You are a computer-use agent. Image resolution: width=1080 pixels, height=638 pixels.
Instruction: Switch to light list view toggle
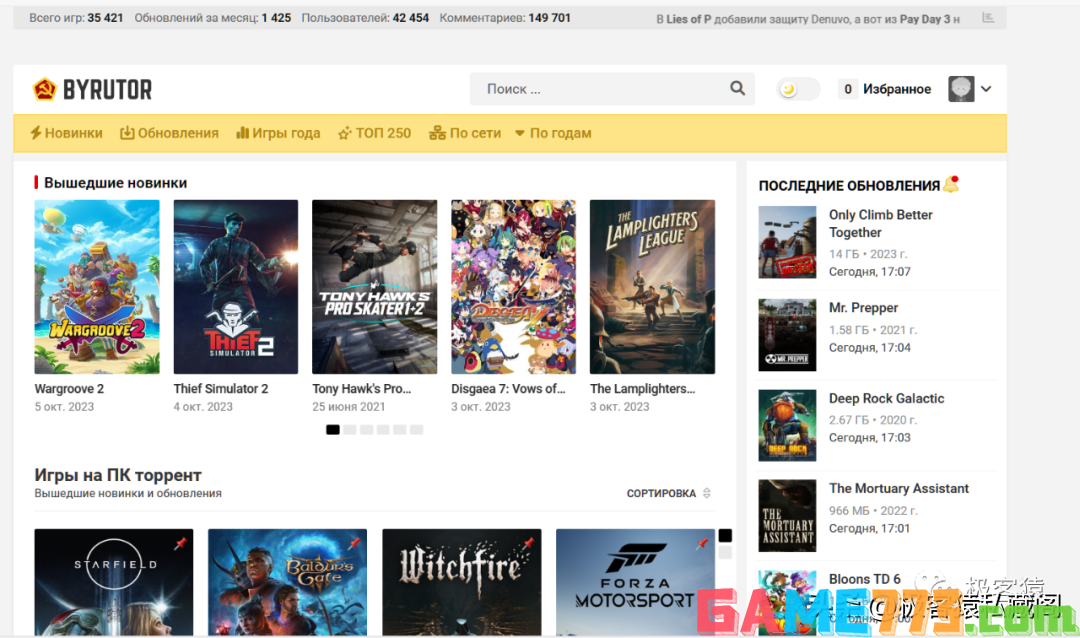click(x=725, y=553)
